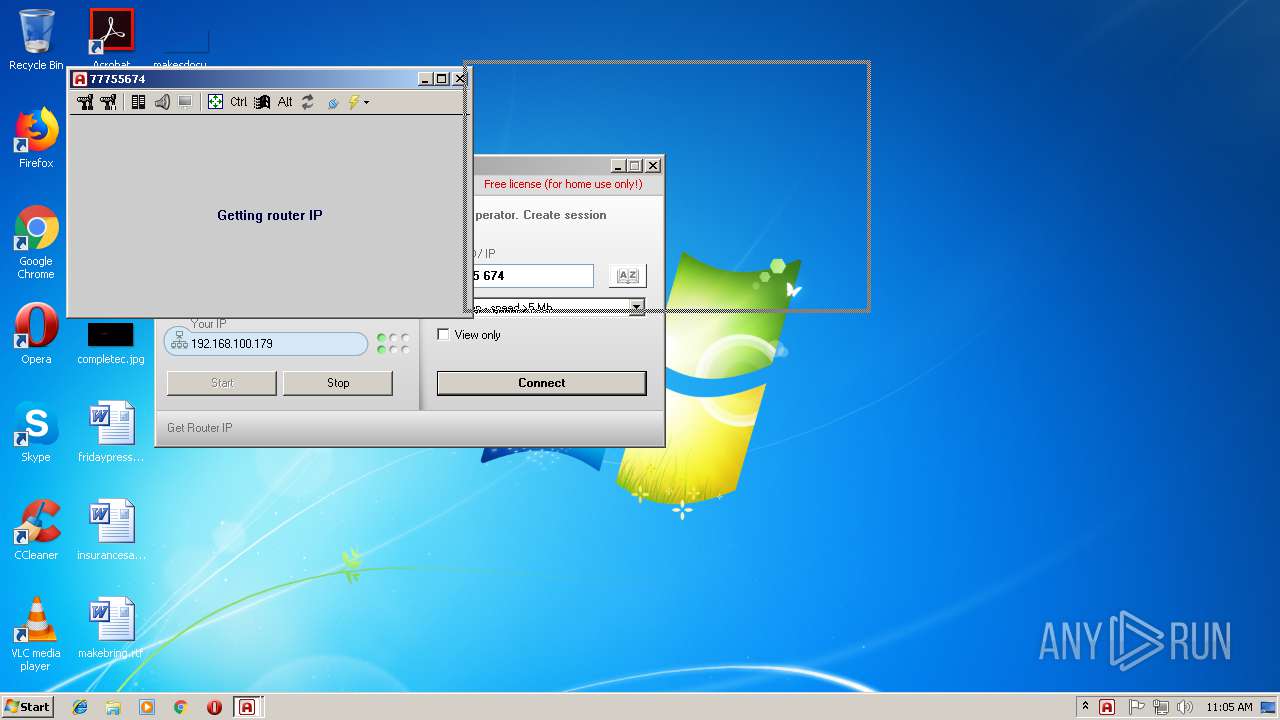Viewport: 1280px width, 720px height.
Task: Toggle the sound speaker icon in session toolbar
Action: pos(162,102)
